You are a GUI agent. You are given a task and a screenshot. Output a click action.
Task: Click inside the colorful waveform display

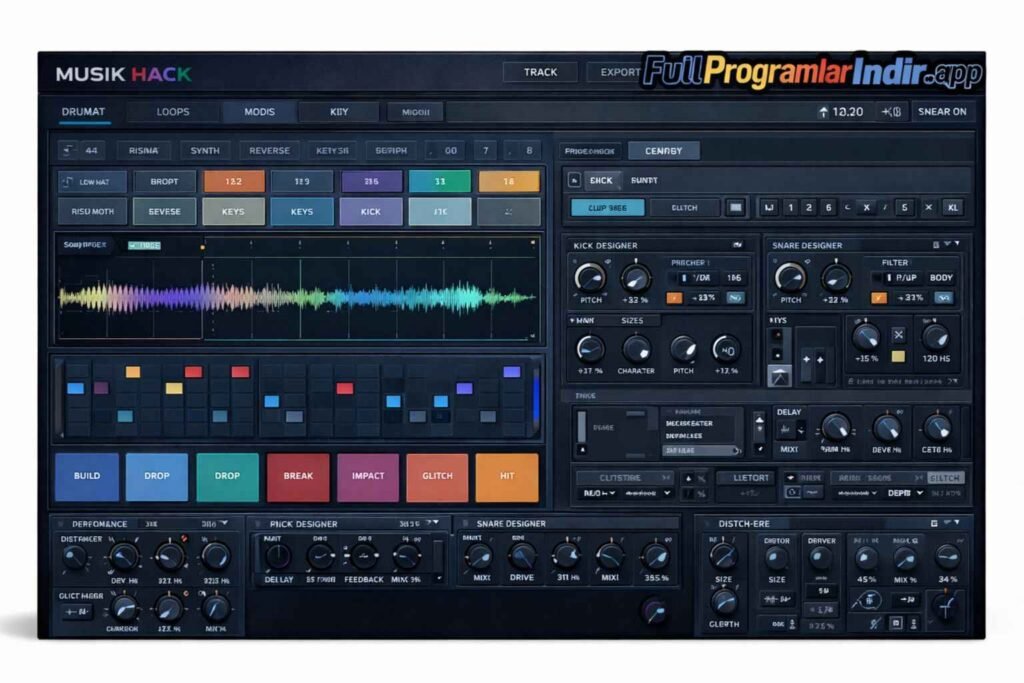300,297
